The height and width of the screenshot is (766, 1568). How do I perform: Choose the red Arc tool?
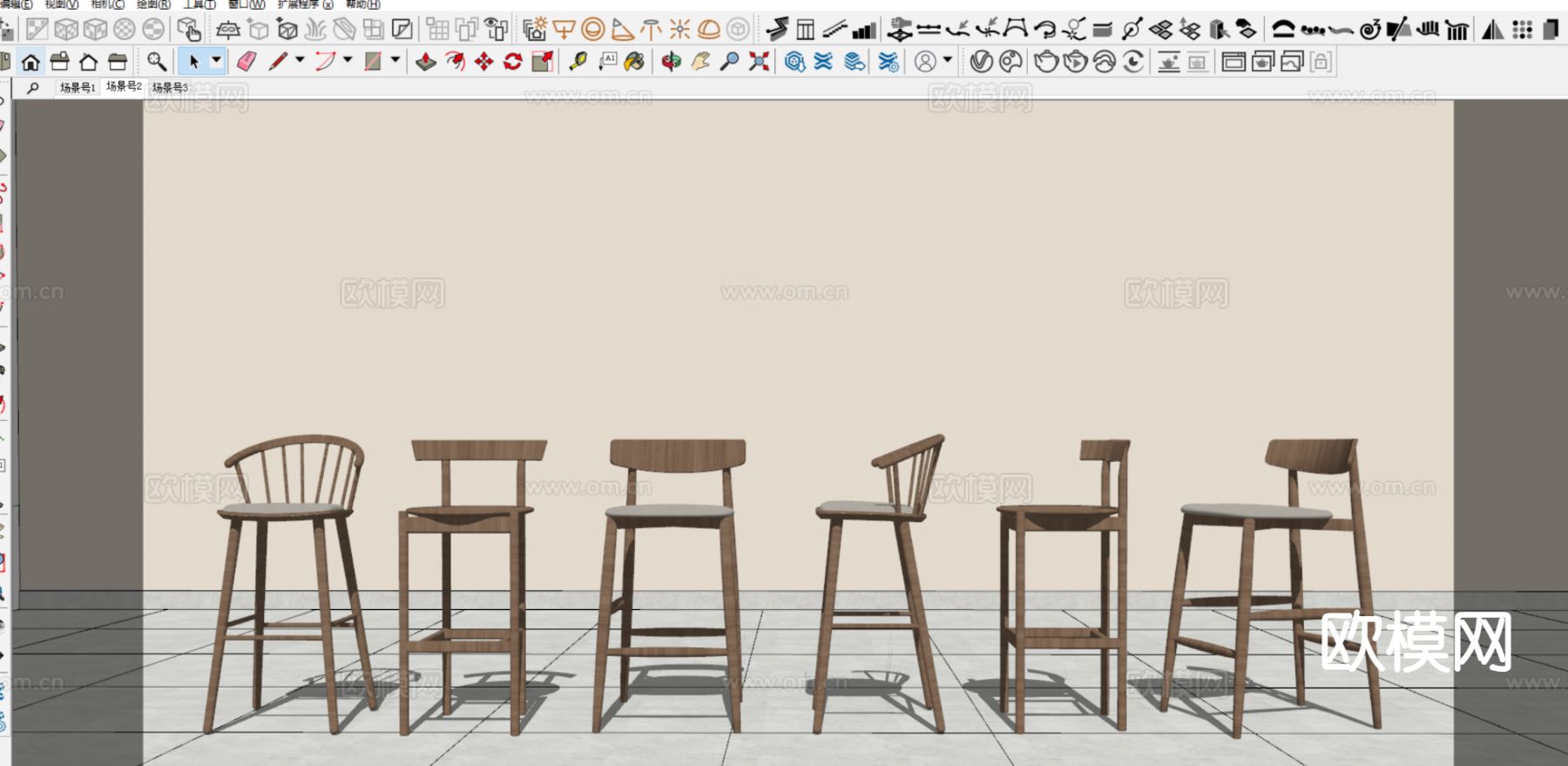coord(325,62)
